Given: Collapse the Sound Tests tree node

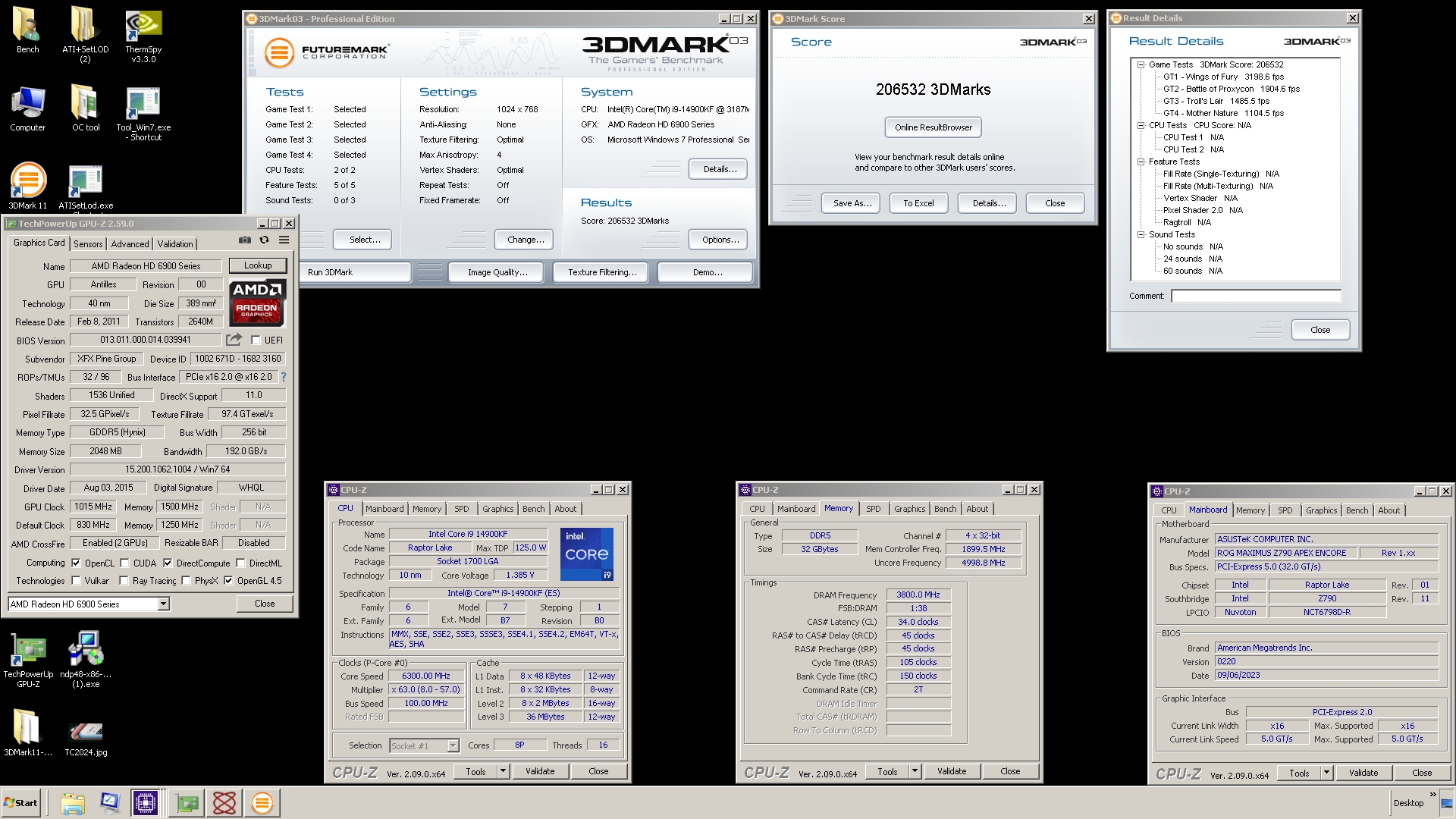Looking at the screenshot, I should point(1141,234).
